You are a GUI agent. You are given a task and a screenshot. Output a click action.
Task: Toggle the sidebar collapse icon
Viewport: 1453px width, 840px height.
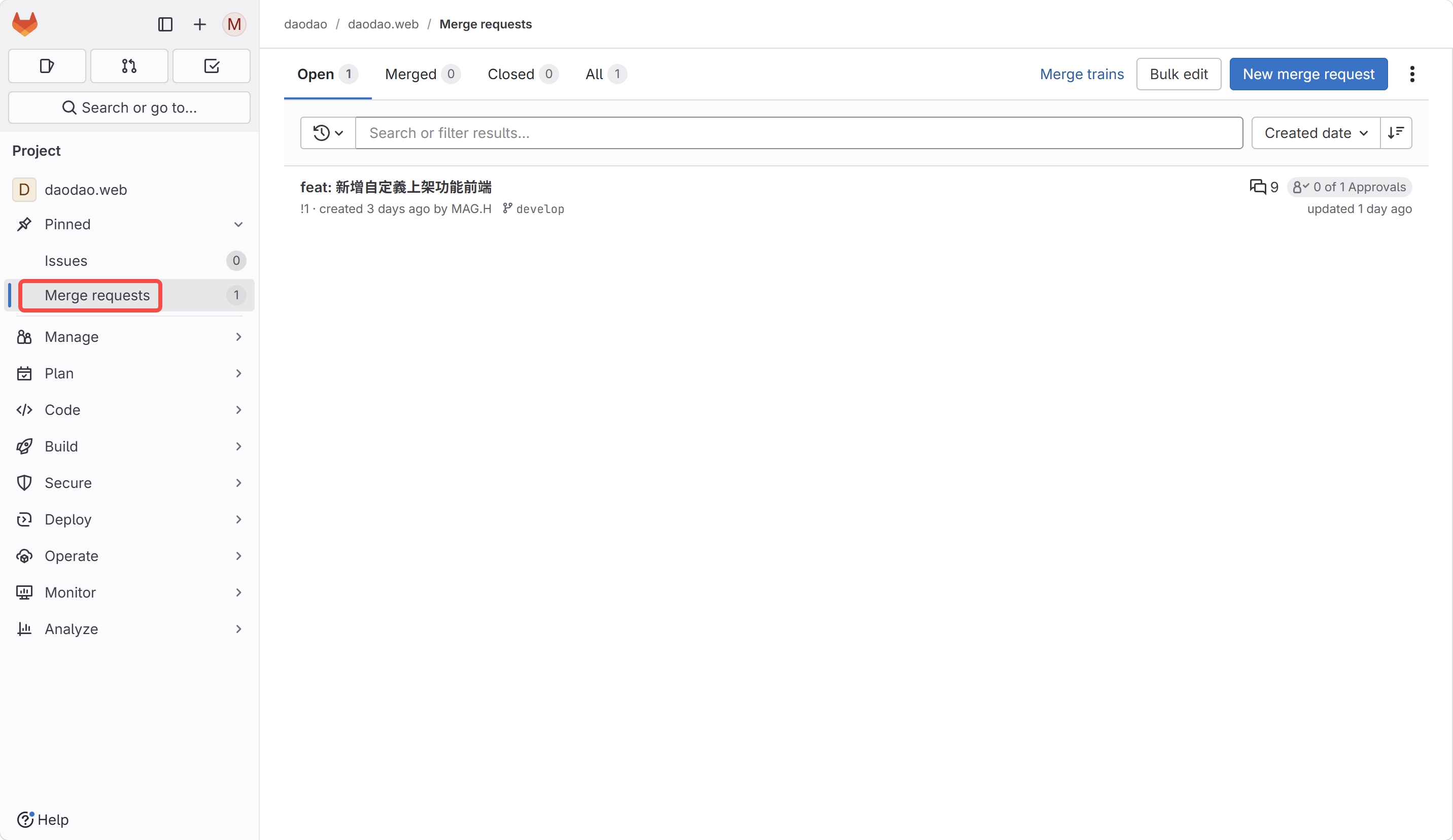[x=165, y=24]
